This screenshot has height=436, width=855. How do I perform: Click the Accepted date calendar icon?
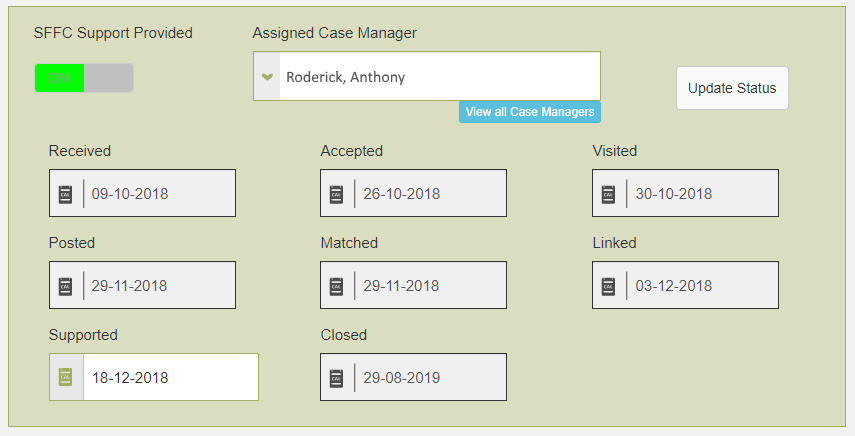[337, 194]
